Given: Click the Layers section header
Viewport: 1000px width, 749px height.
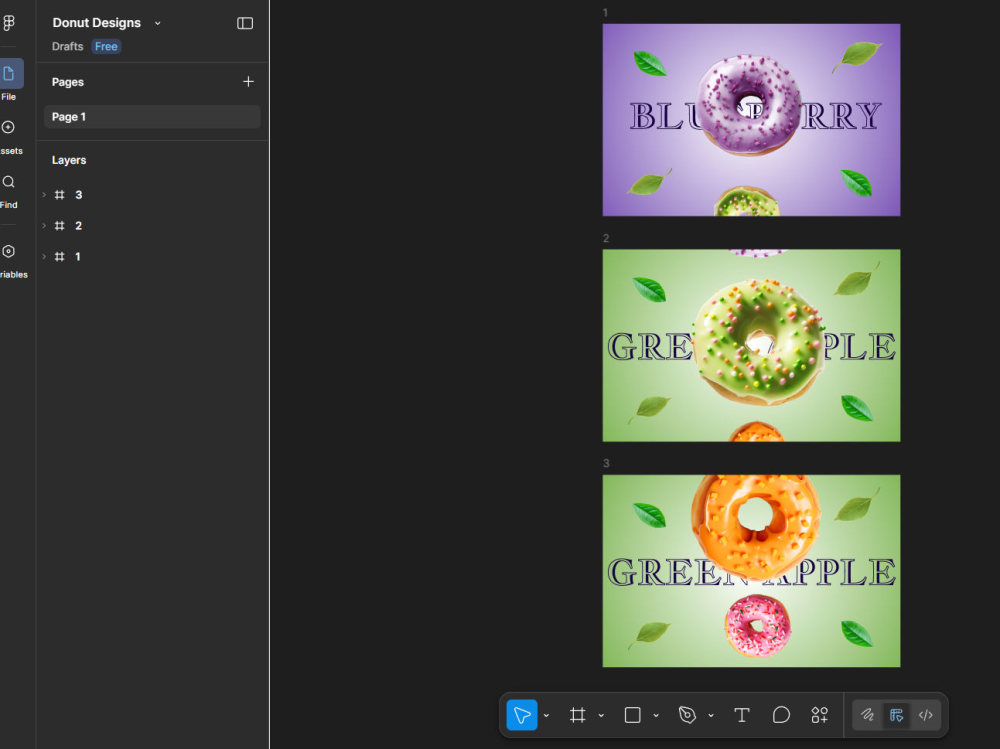Looking at the screenshot, I should click(x=69, y=160).
